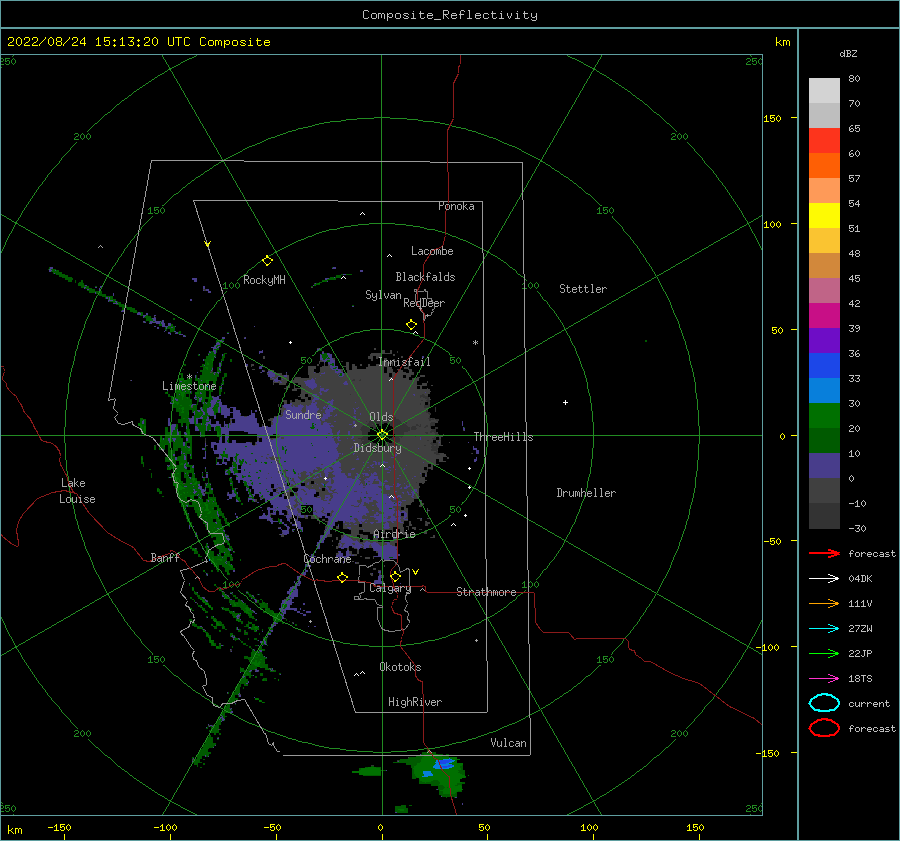
Task: Click the Composite_Reflectivity title
Action: coord(449,15)
